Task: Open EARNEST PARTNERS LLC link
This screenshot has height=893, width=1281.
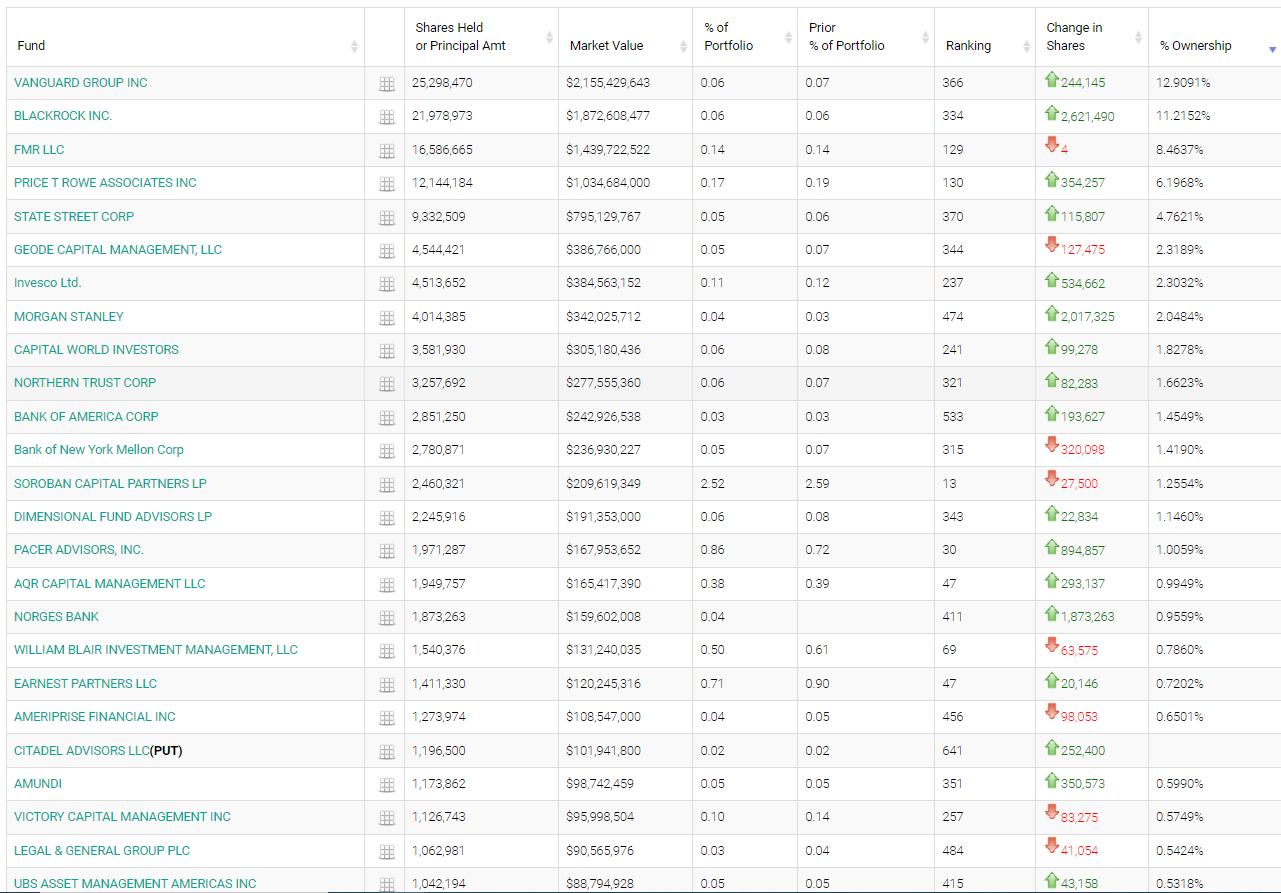Action: (x=85, y=684)
